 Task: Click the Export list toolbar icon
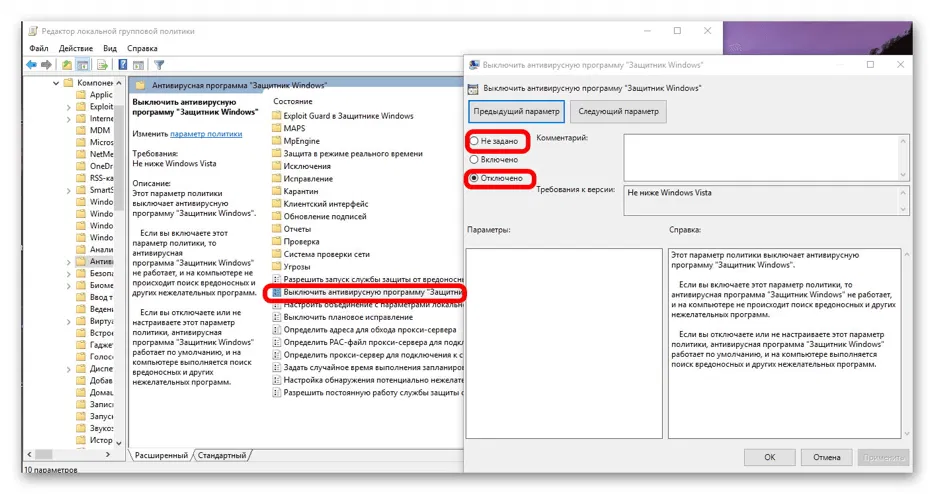(102, 65)
